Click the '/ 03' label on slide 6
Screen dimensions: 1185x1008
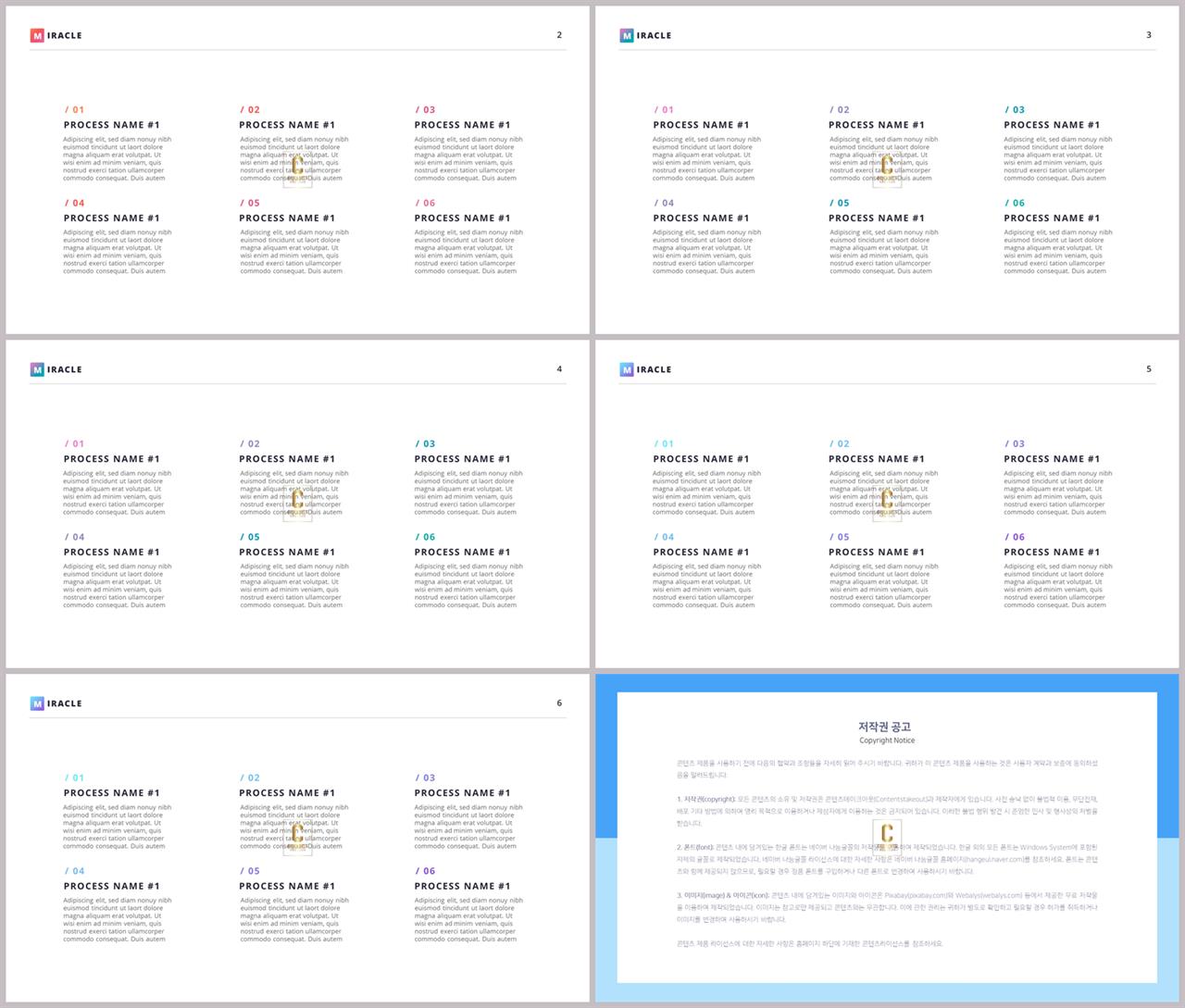pos(425,778)
